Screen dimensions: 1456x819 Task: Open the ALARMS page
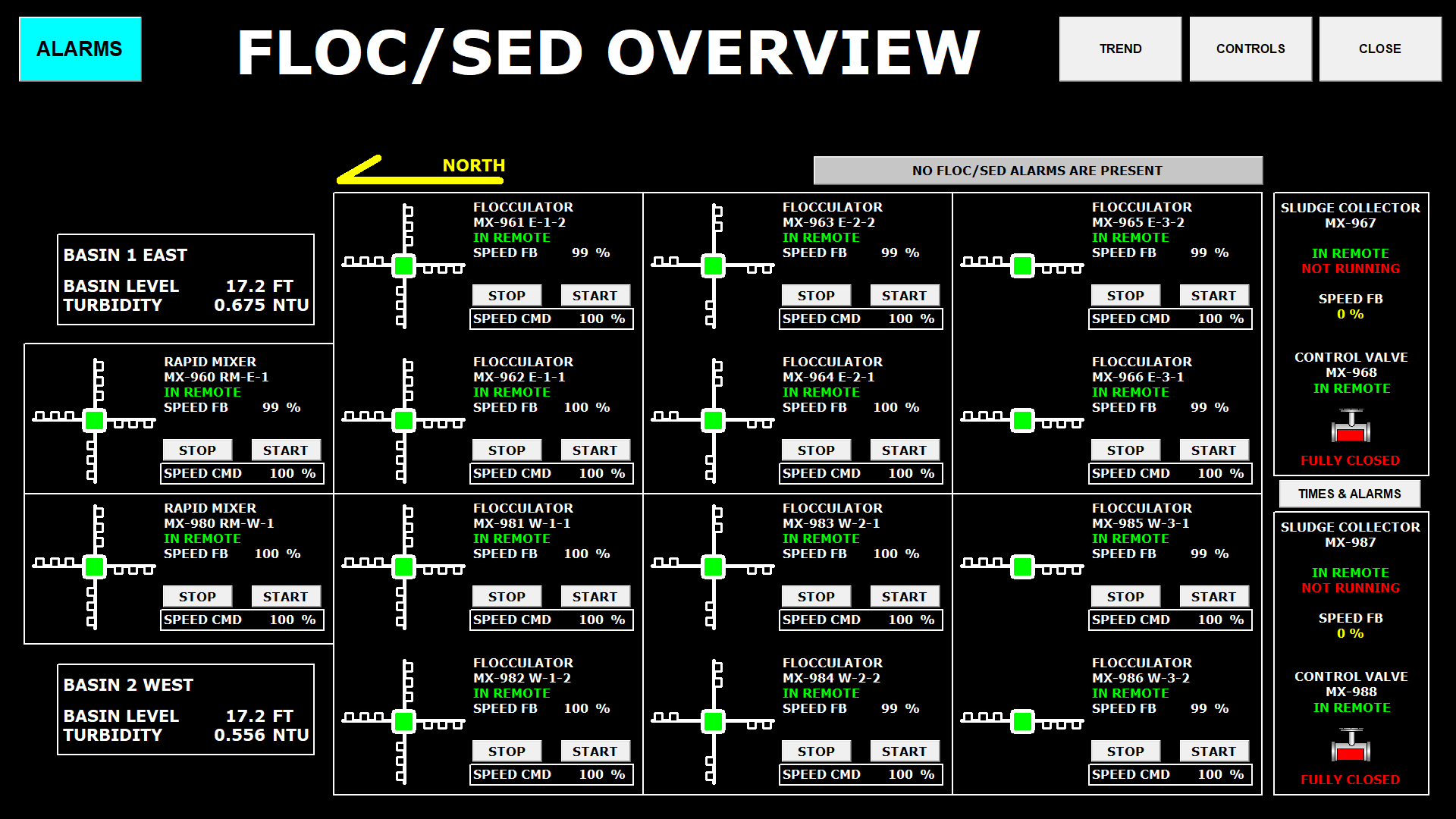click(80, 49)
